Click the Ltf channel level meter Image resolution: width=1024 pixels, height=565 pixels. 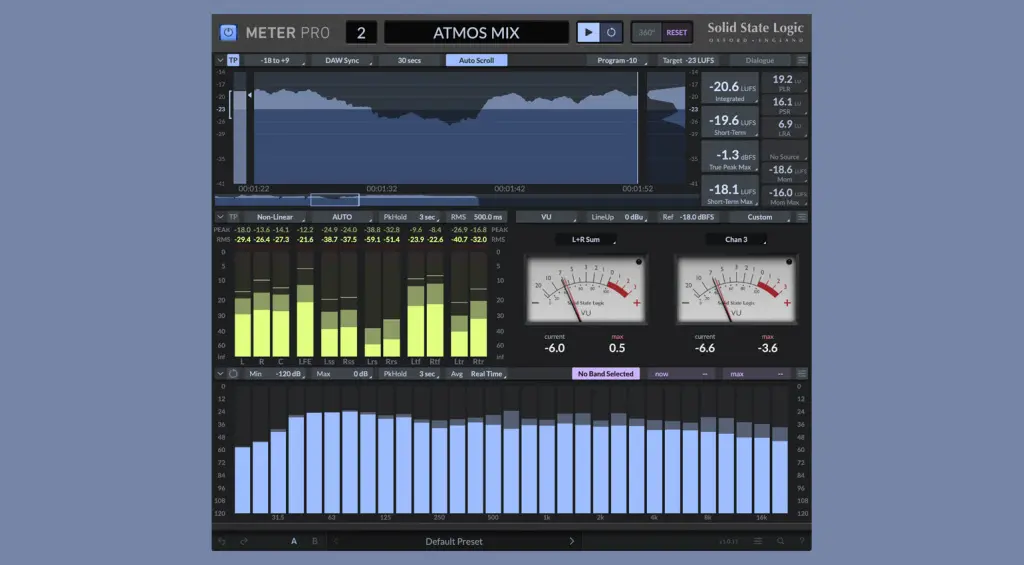coord(415,304)
